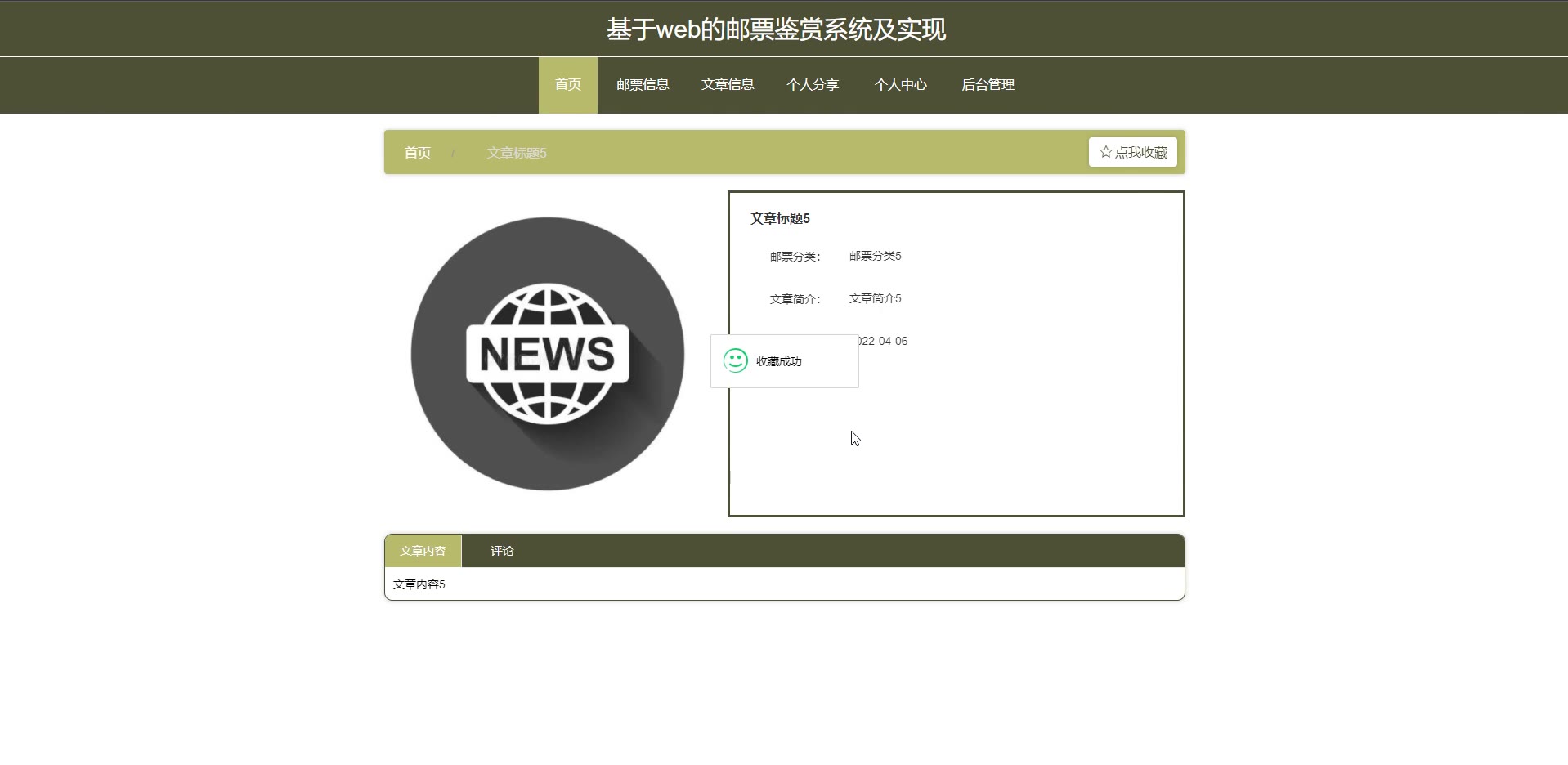Click the 文章标题5 breadcrumb text
1568x765 pixels.
tap(517, 153)
